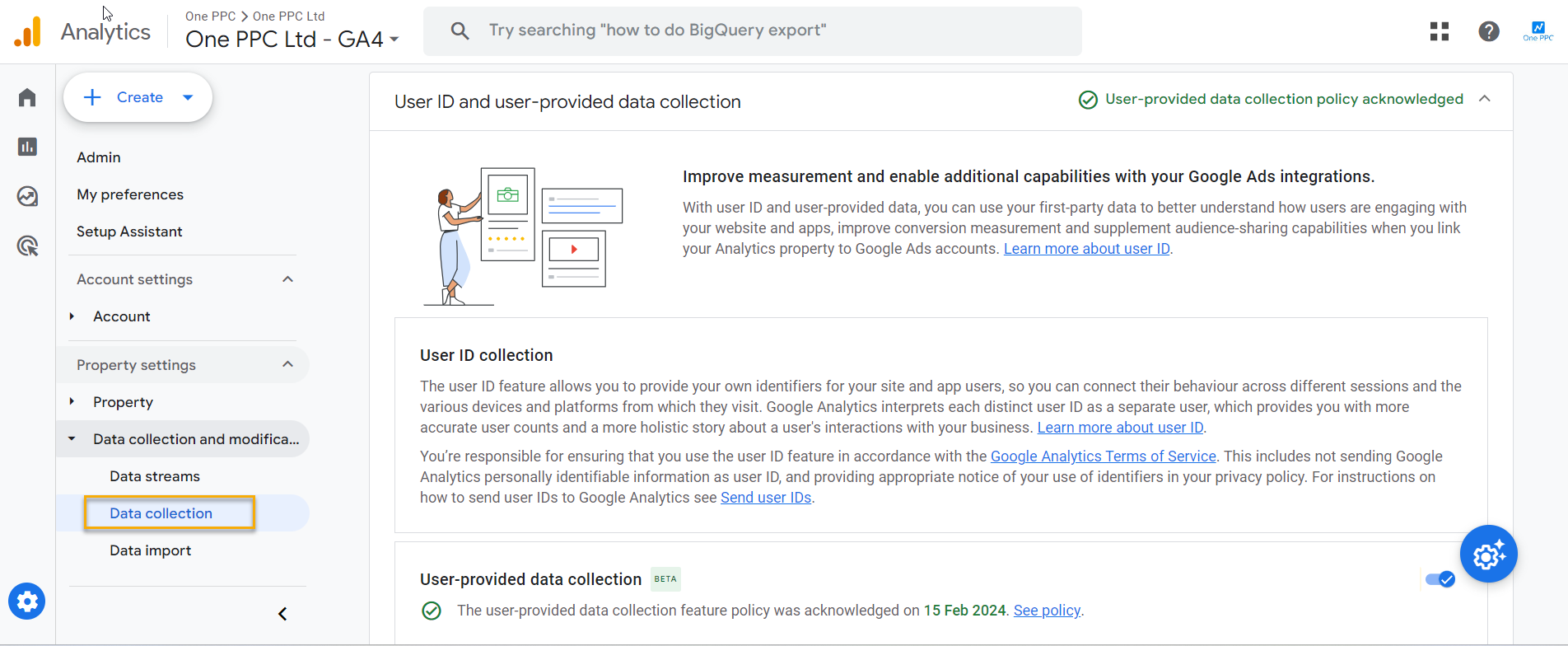Image resolution: width=1568 pixels, height=646 pixels.
Task: Collapse the User ID data collection panel chevron
Action: coord(1485,99)
